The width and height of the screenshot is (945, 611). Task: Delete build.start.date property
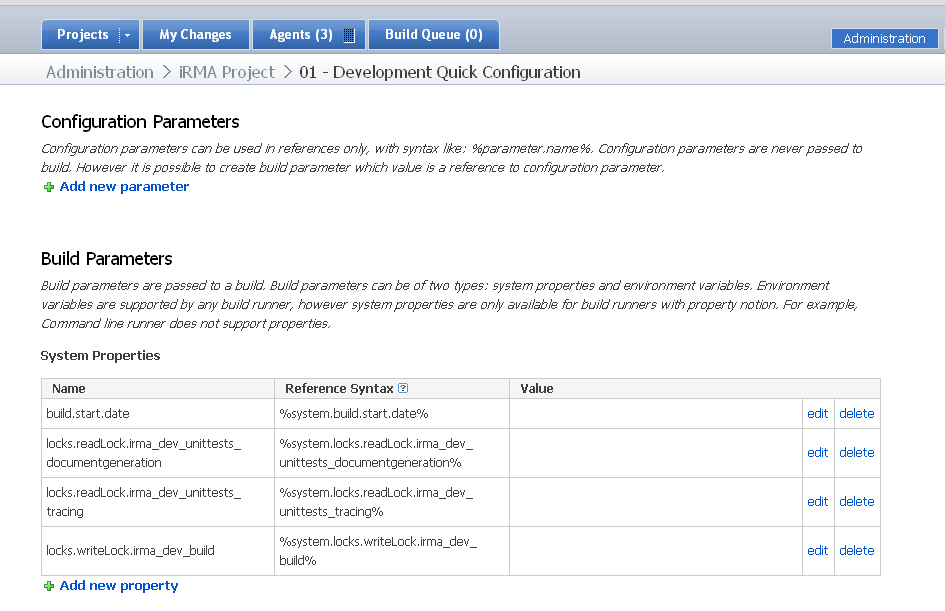pyautogui.click(x=856, y=413)
